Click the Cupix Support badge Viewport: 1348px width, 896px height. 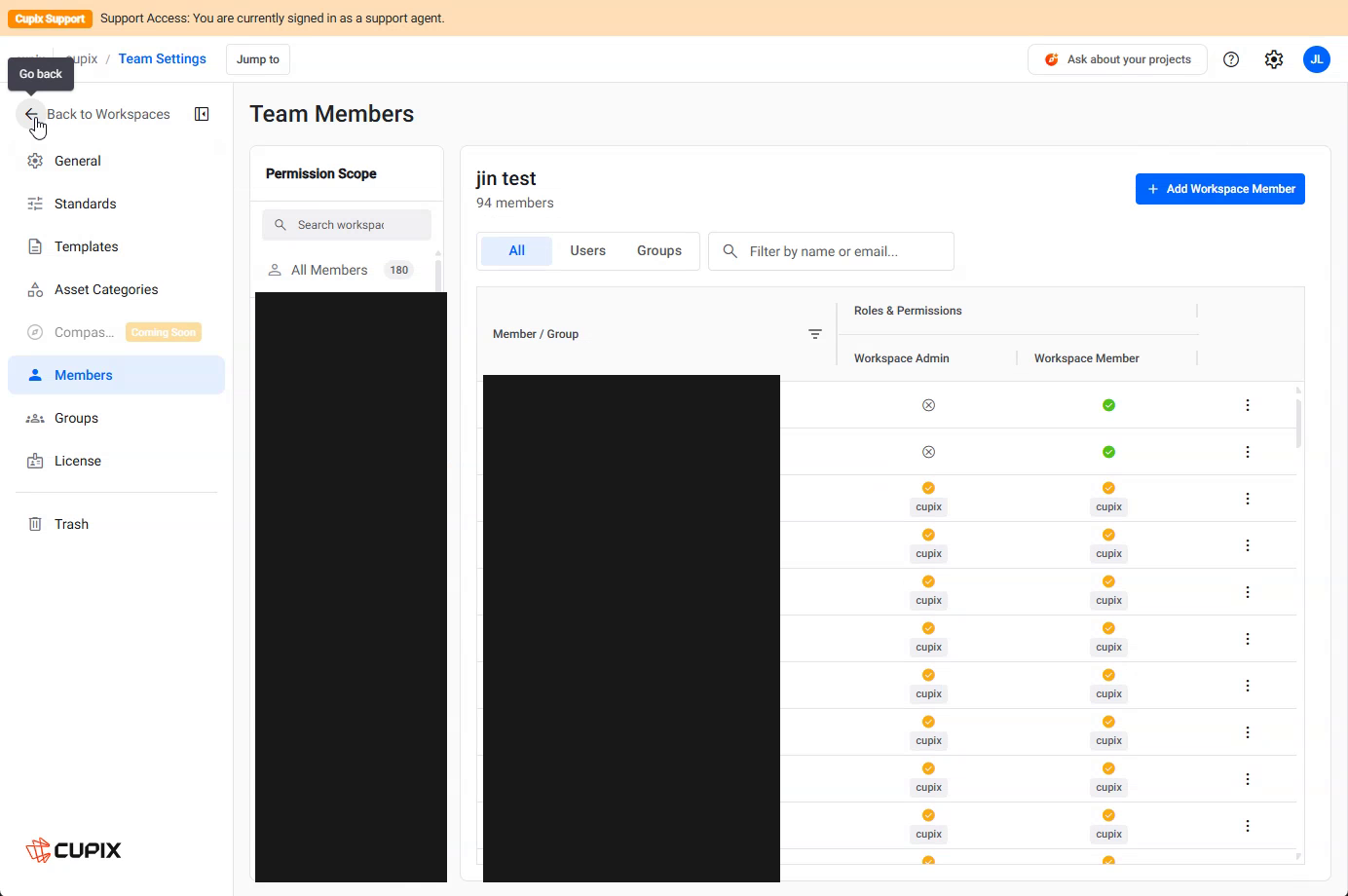click(51, 19)
